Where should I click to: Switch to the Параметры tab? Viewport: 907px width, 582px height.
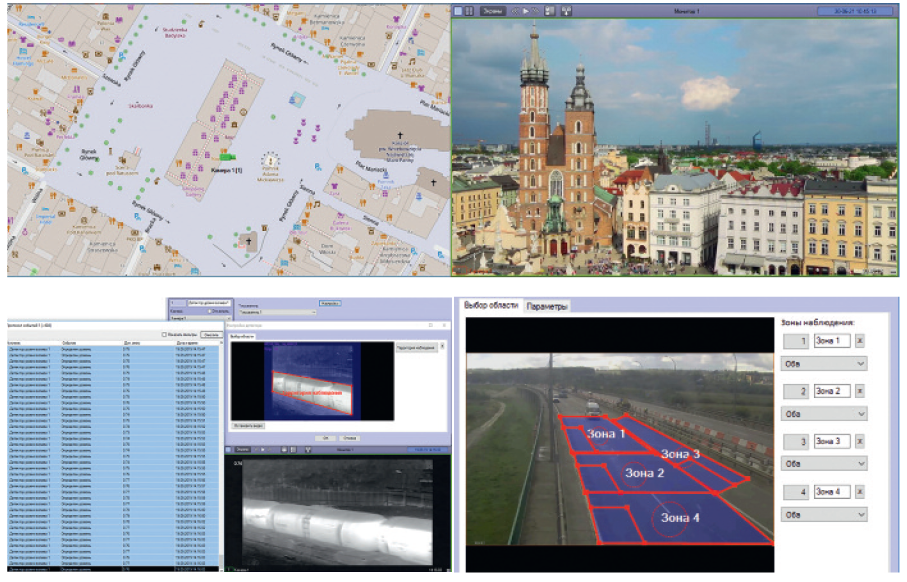click(547, 306)
